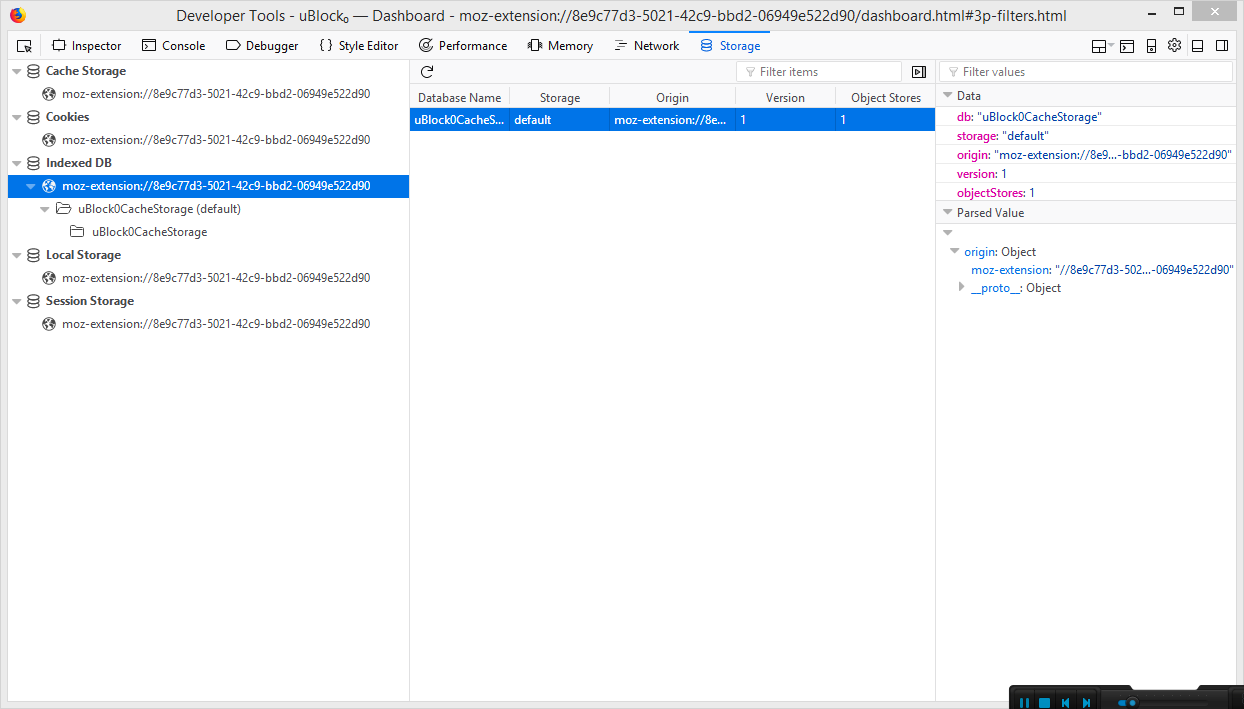Click folder icon of uBlock0CacheStorage object store
Image resolution: width=1244 pixels, height=709 pixels.
coord(77,232)
